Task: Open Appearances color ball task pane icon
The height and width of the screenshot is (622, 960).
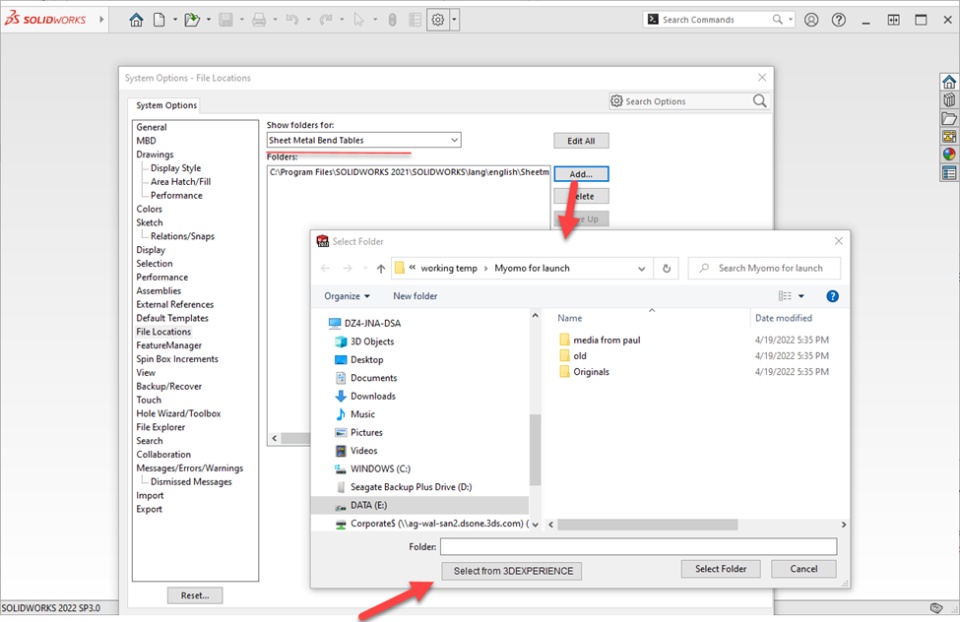Action: click(x=949, y=154)
